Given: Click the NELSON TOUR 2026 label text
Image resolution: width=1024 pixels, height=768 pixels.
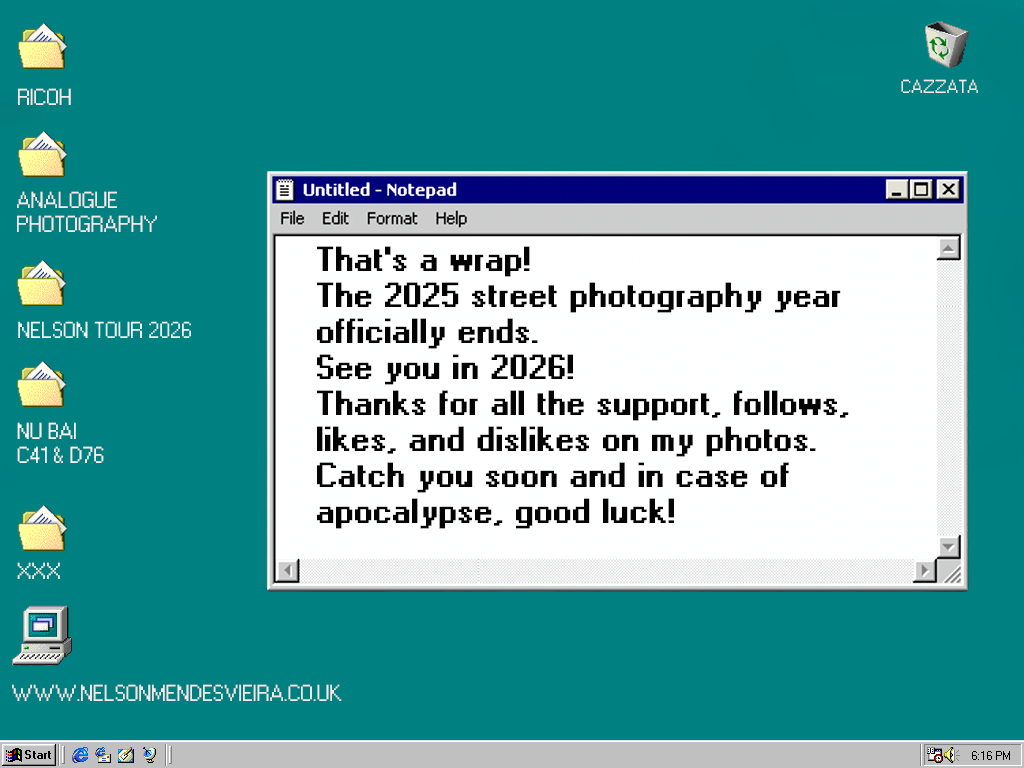Looking at the screenshot, I should [x=104, y=330].
